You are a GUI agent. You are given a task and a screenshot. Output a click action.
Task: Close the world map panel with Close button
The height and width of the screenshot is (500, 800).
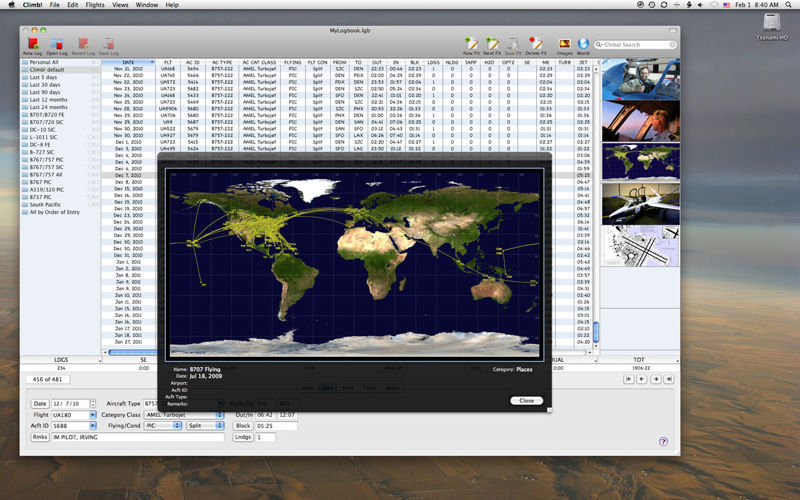526,400
